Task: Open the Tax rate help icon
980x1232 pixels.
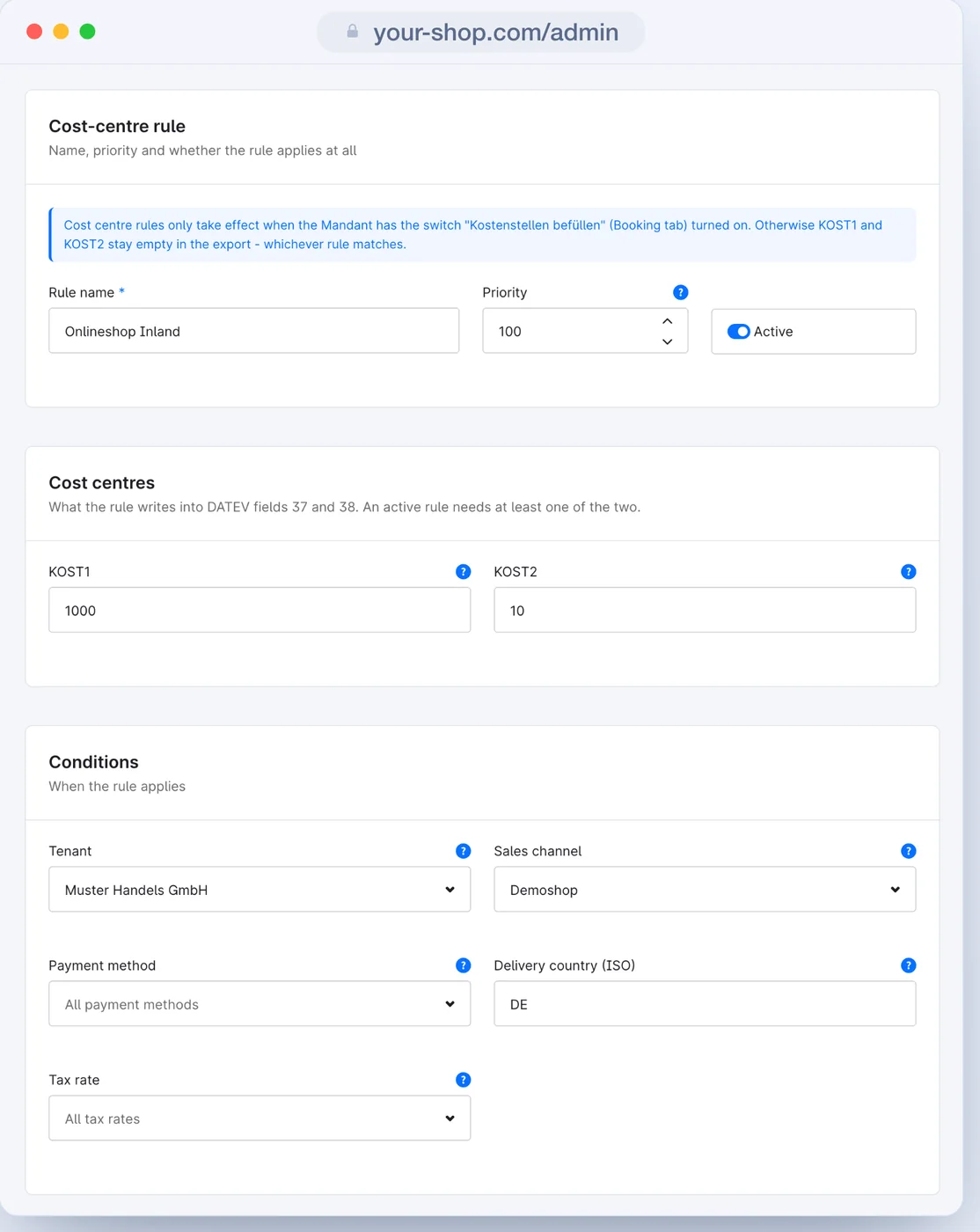Action: [x=463, y=1080]
